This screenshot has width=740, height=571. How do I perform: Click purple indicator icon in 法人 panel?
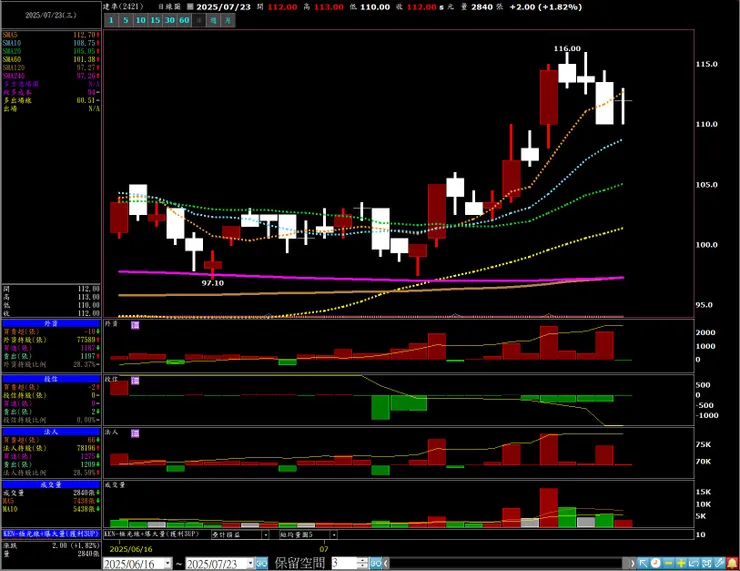pyautogui.click(x=135, y=433)
